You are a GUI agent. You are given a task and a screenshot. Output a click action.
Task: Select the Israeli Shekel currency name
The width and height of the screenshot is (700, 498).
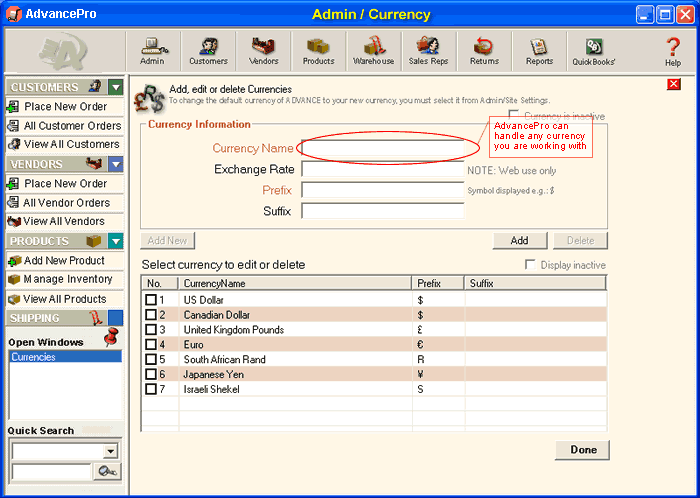(211, 389)
